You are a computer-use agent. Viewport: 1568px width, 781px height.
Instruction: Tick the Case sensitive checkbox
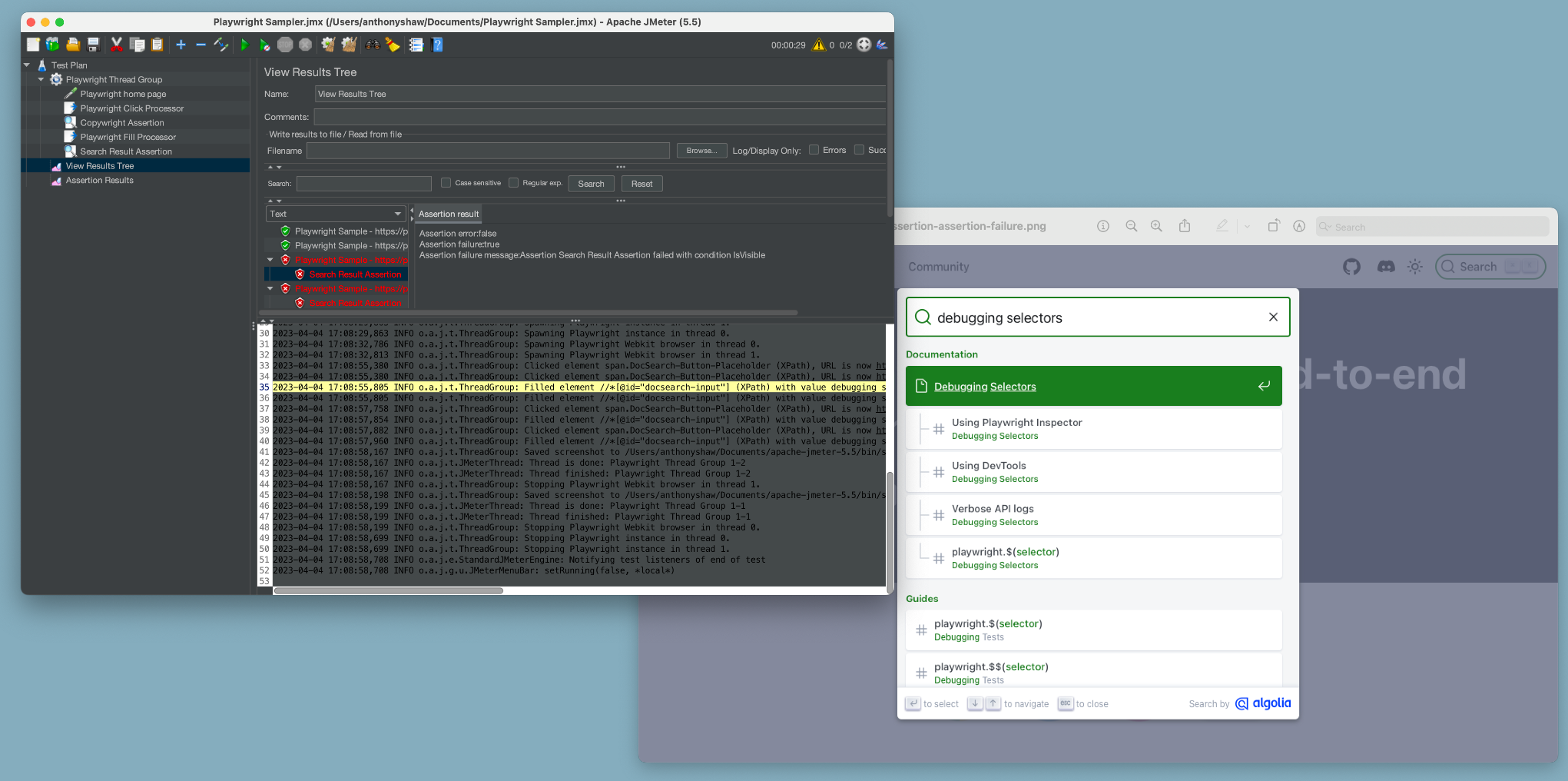446,183
